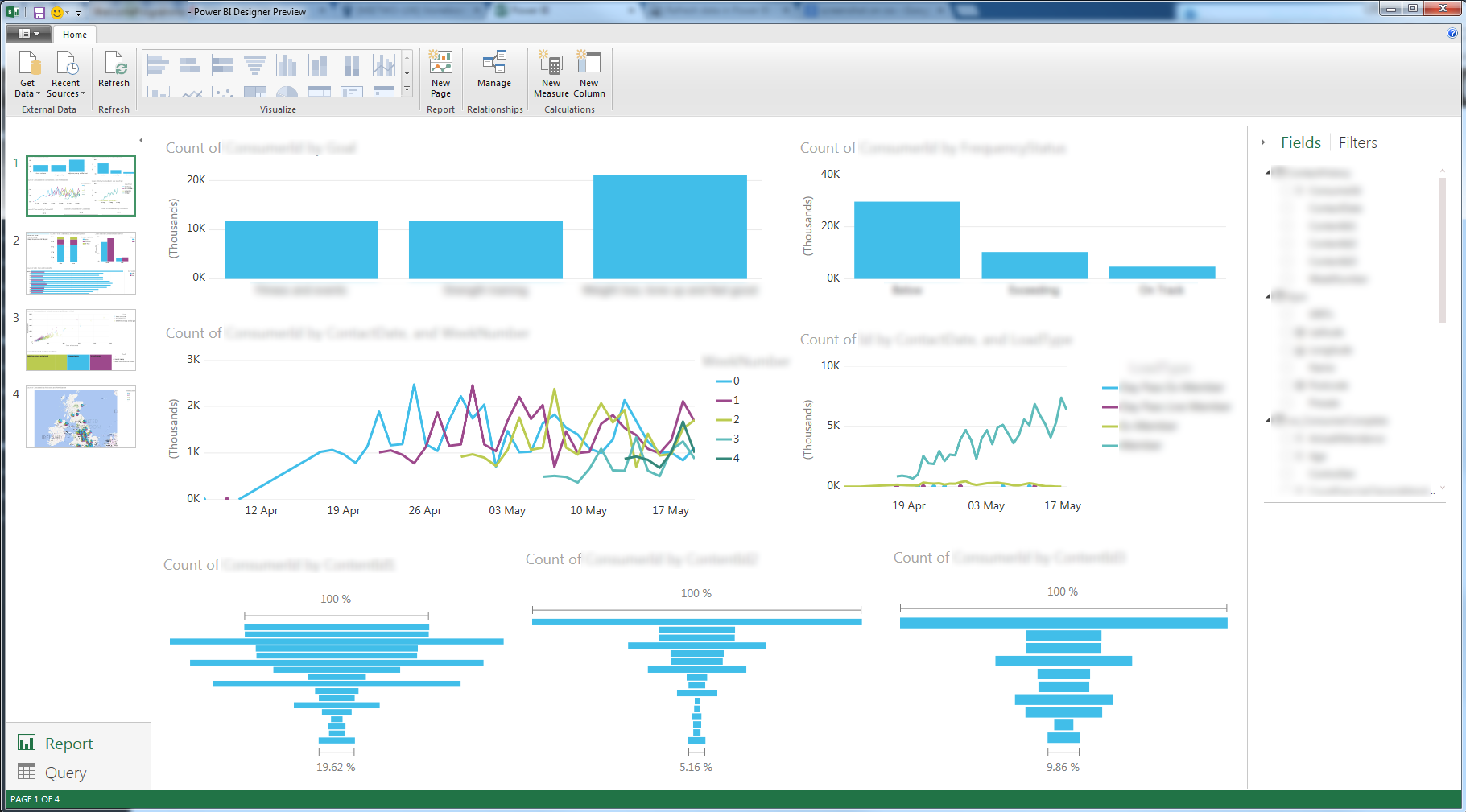Select the Fields tab
The image size is (1466, 812).
[x=1301, y=142]
